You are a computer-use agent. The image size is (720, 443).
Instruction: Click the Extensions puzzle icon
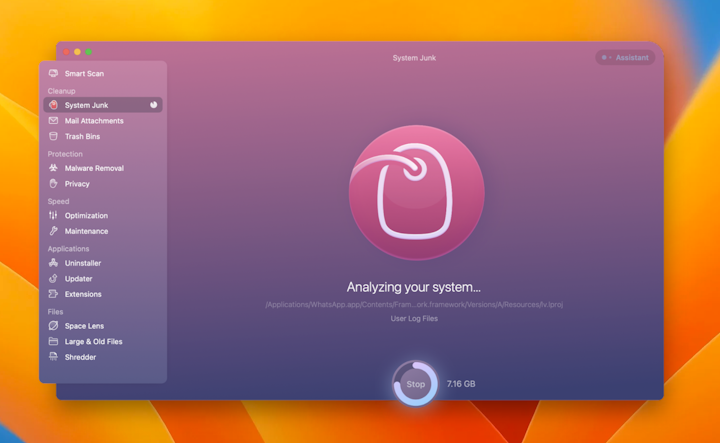[x=53, y=294]
